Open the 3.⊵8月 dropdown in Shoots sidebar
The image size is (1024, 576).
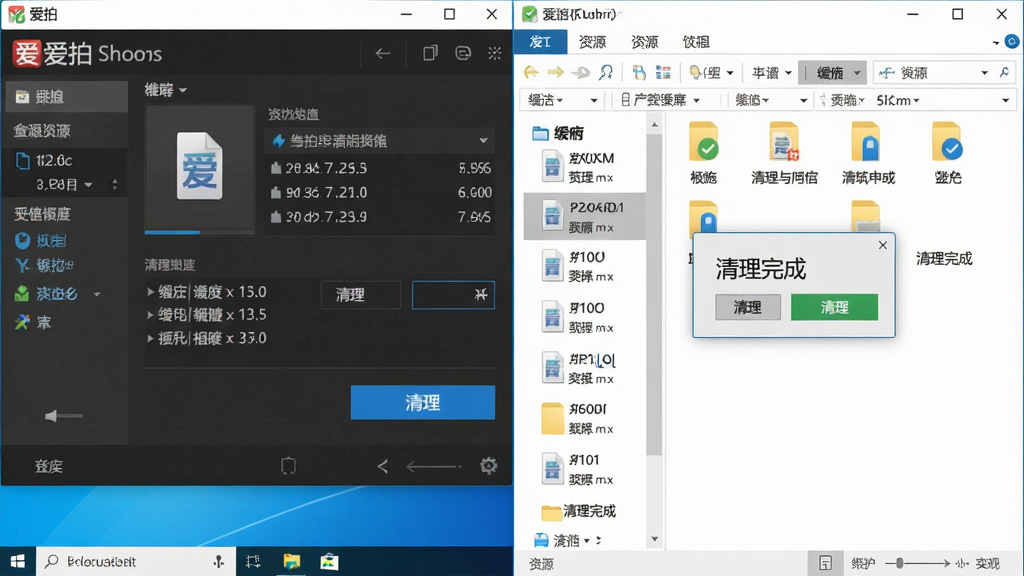click(x=64, y=185)
